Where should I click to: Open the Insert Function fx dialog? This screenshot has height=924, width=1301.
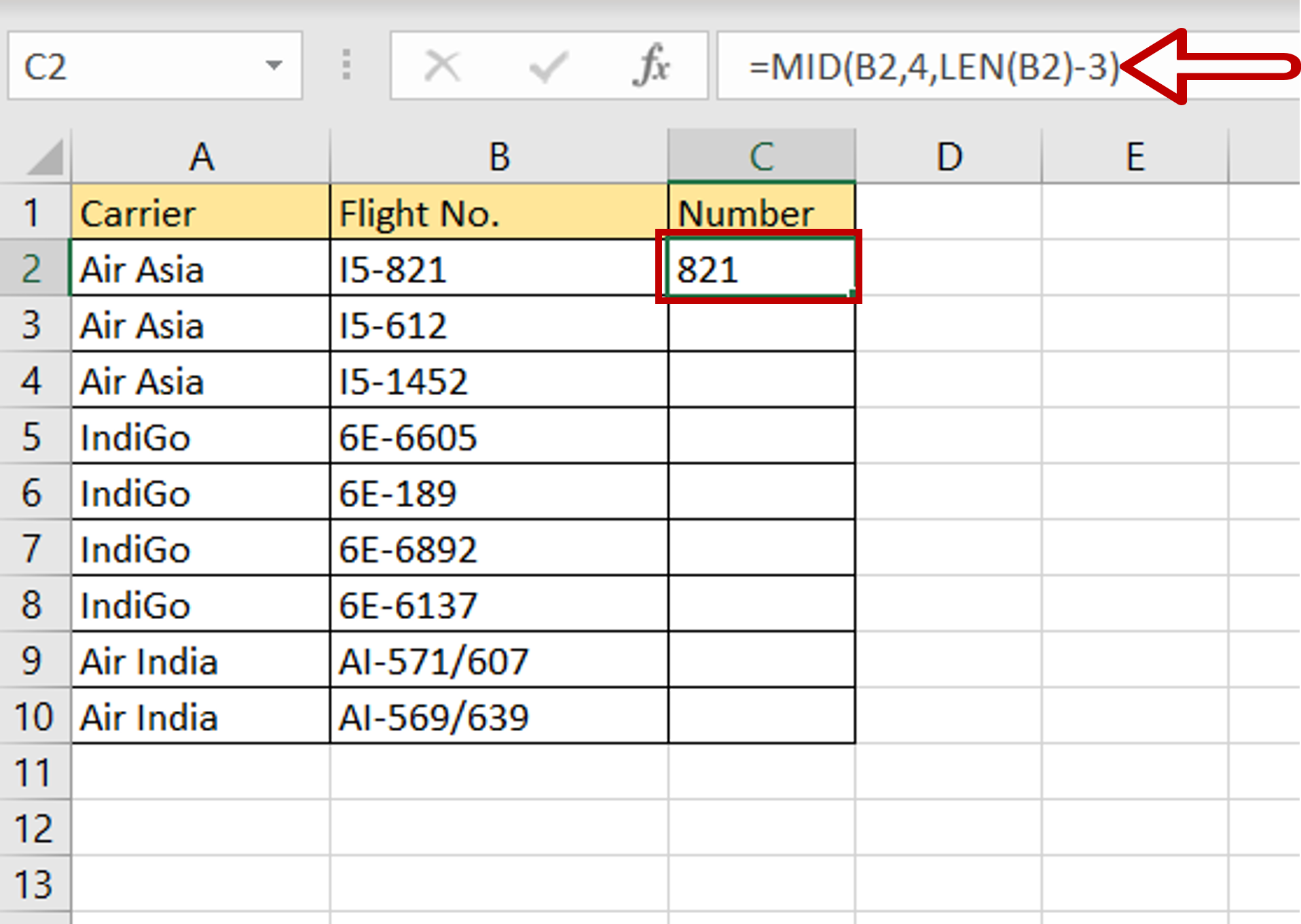(x=651, y=66)
